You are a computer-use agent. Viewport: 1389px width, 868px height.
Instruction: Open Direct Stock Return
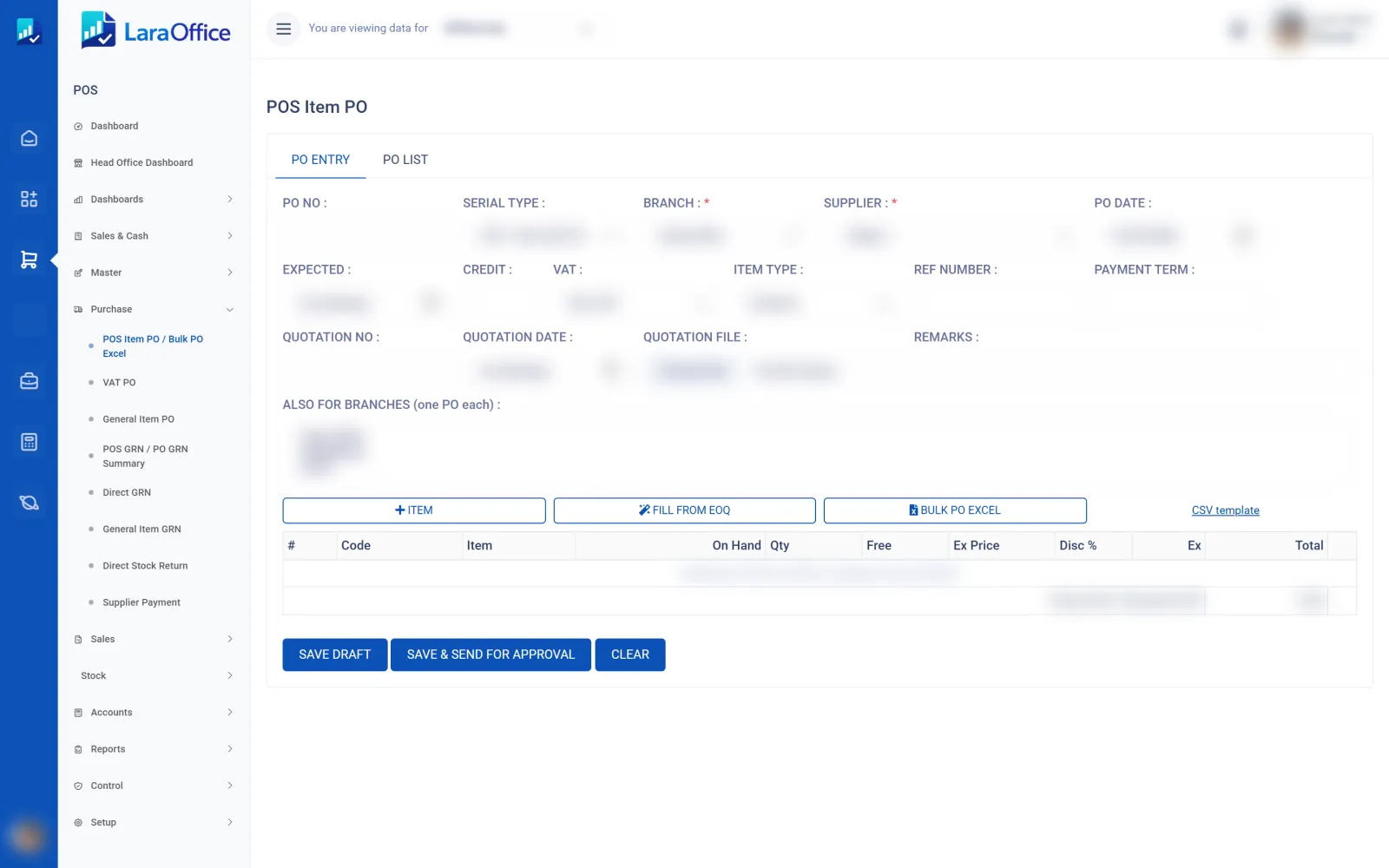(145, 566)
